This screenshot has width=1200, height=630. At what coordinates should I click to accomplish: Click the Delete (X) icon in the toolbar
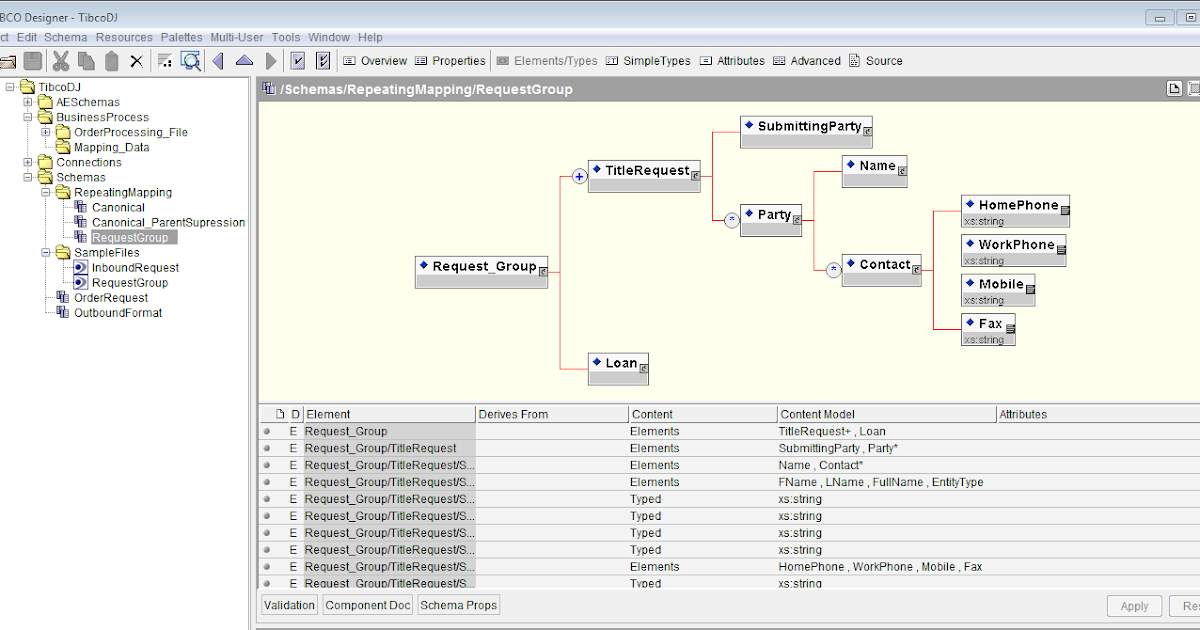point(136,60)
